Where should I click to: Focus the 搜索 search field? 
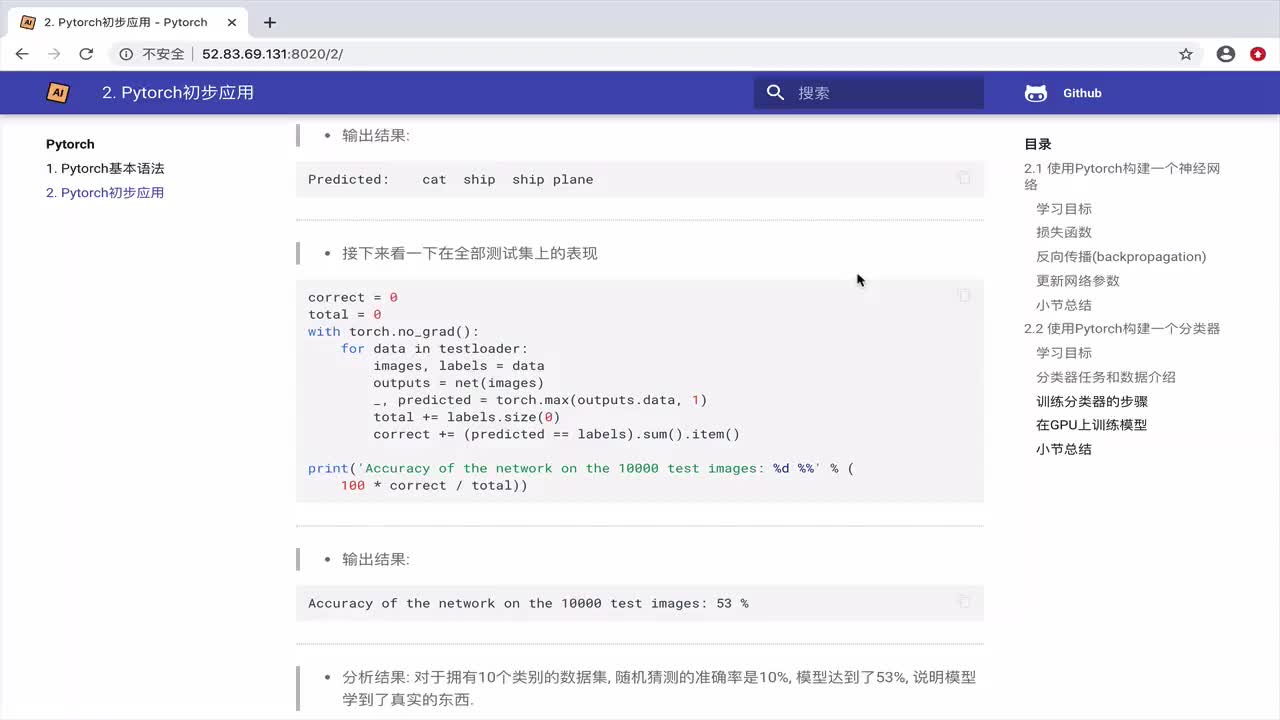[x=868, y=93]
